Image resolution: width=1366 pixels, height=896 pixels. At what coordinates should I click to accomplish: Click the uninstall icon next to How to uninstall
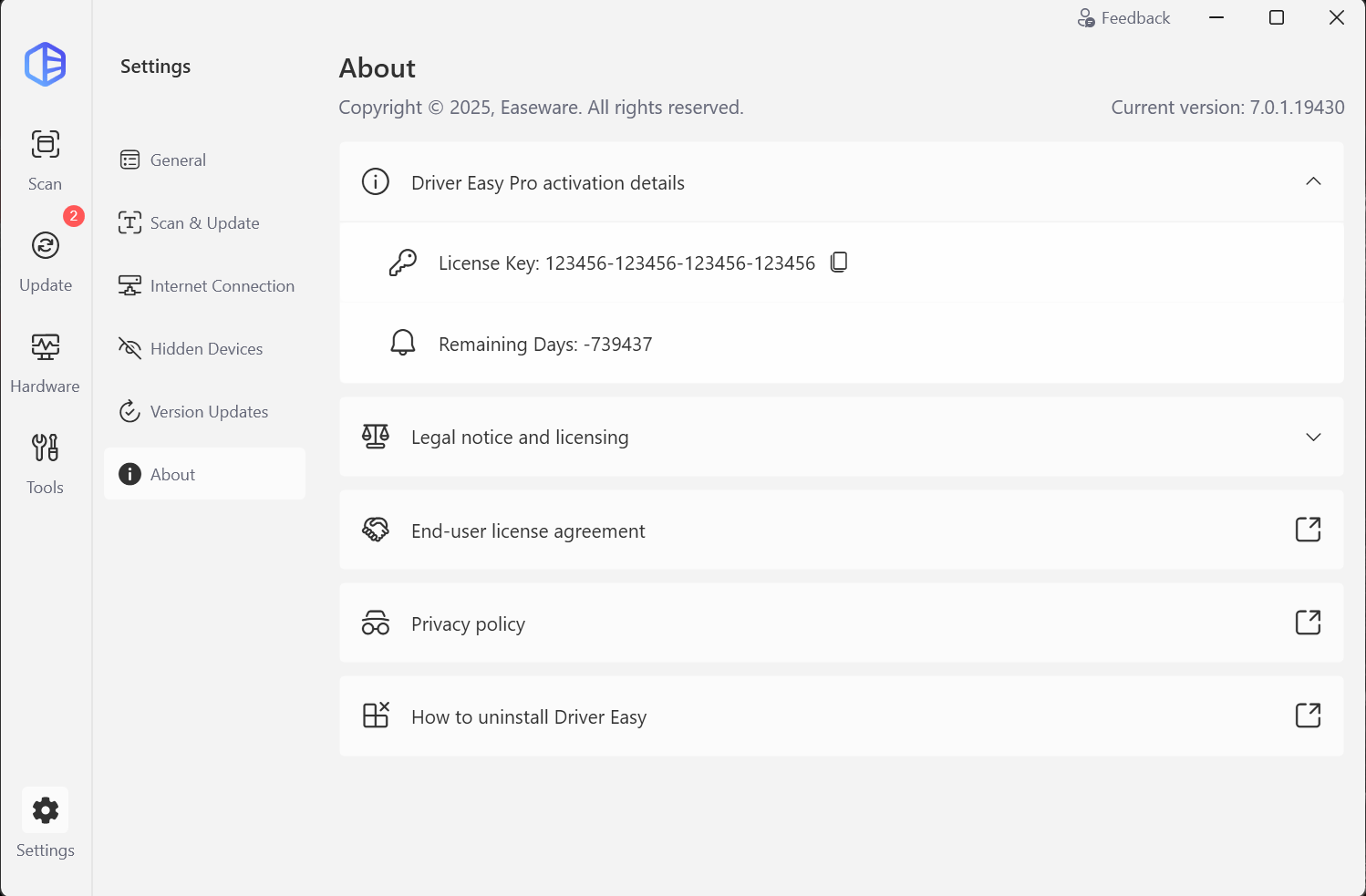pos(376,716)
